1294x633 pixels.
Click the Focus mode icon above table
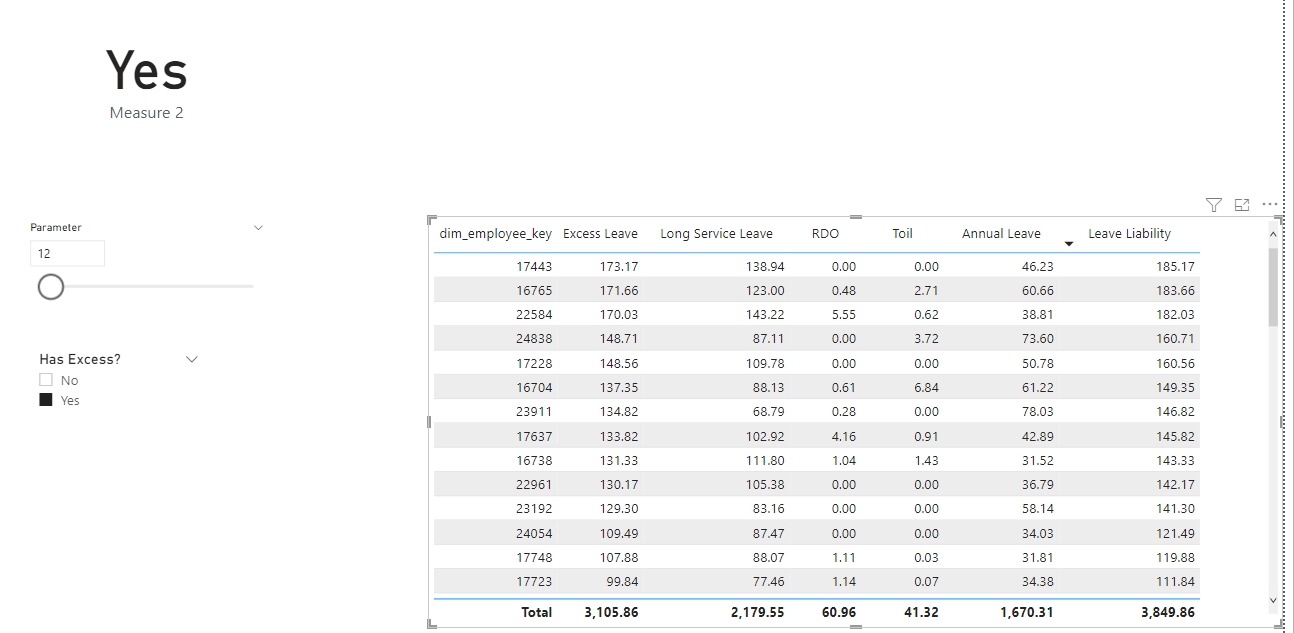pyautogui.click(x=1242, y=205)
